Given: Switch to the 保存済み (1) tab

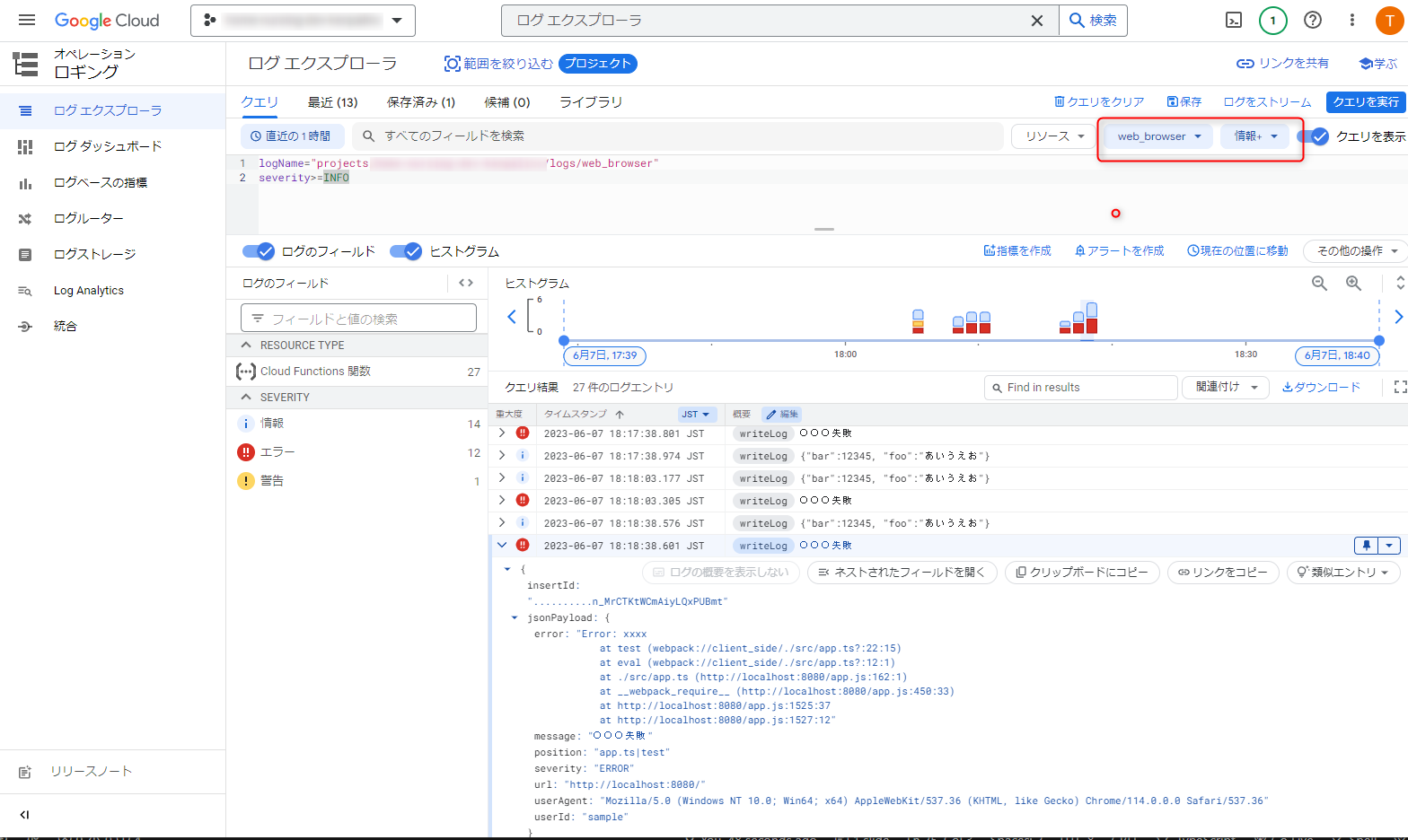Looking at the screenshot, I should pyautogui.click(x=421, y=102).
